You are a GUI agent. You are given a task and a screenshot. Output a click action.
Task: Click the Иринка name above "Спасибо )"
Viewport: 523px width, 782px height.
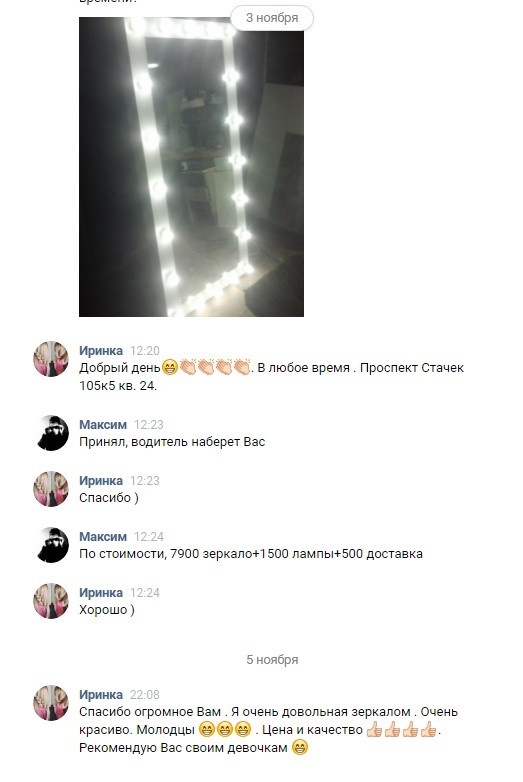101,480
